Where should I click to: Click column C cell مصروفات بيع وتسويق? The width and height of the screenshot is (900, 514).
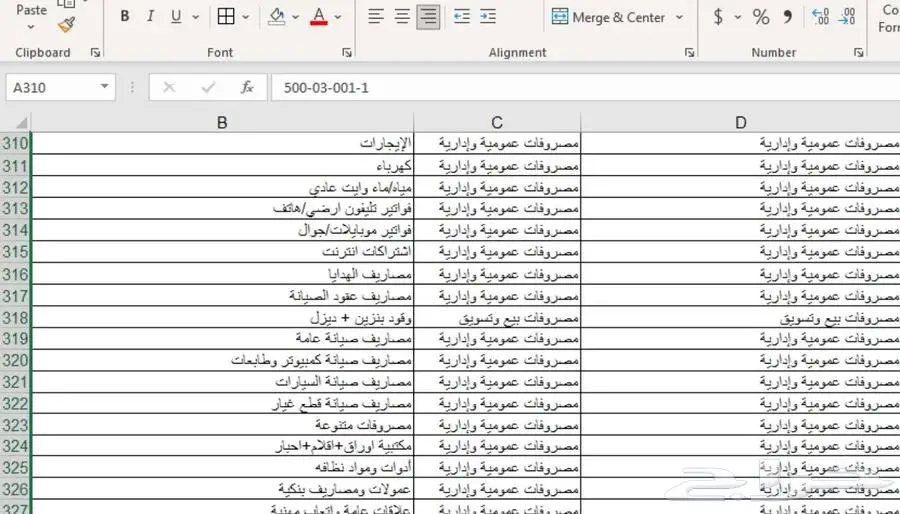coord(497,317)
